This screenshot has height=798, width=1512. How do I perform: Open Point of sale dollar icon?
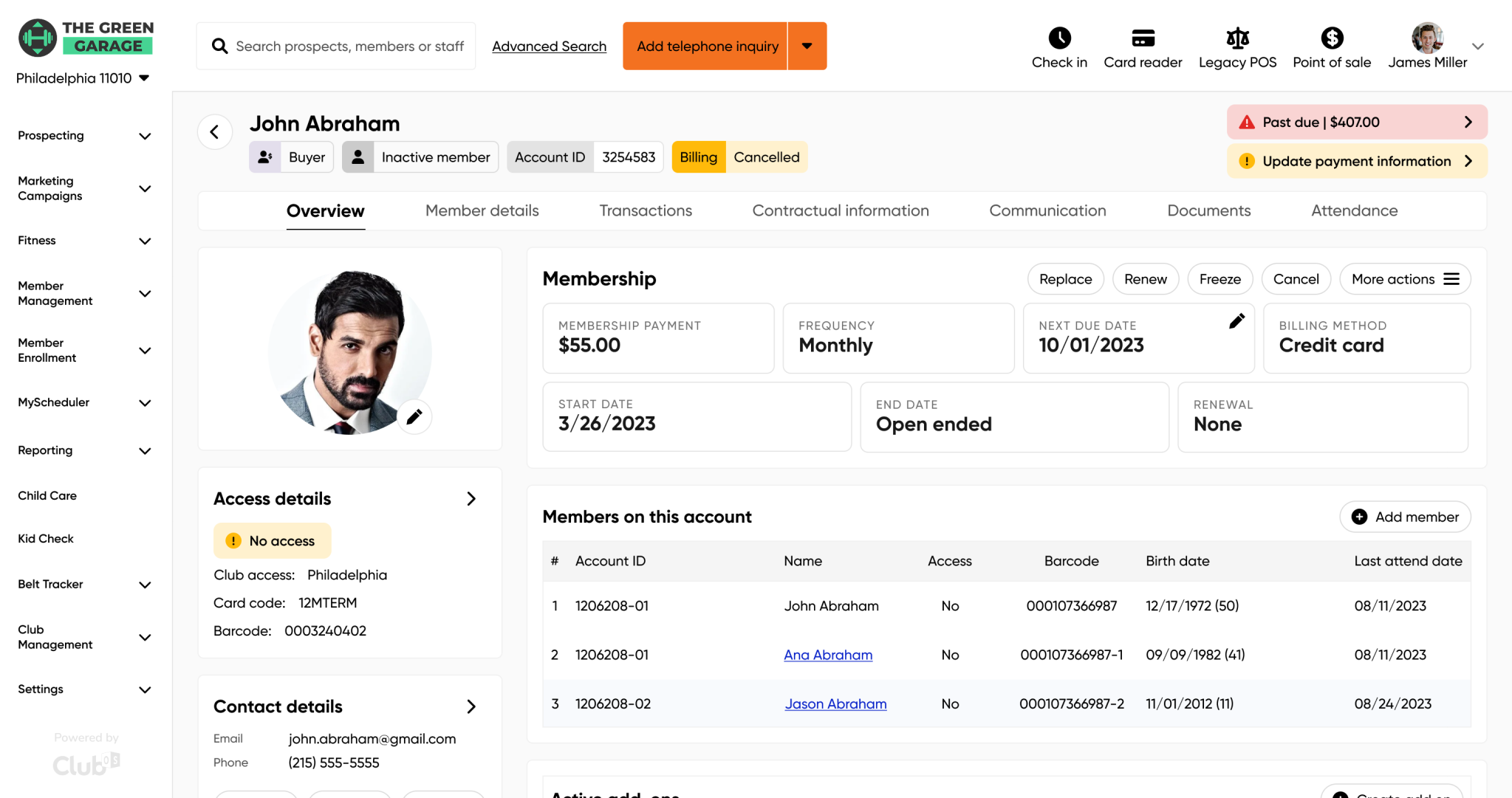[x=1332, y=38]
